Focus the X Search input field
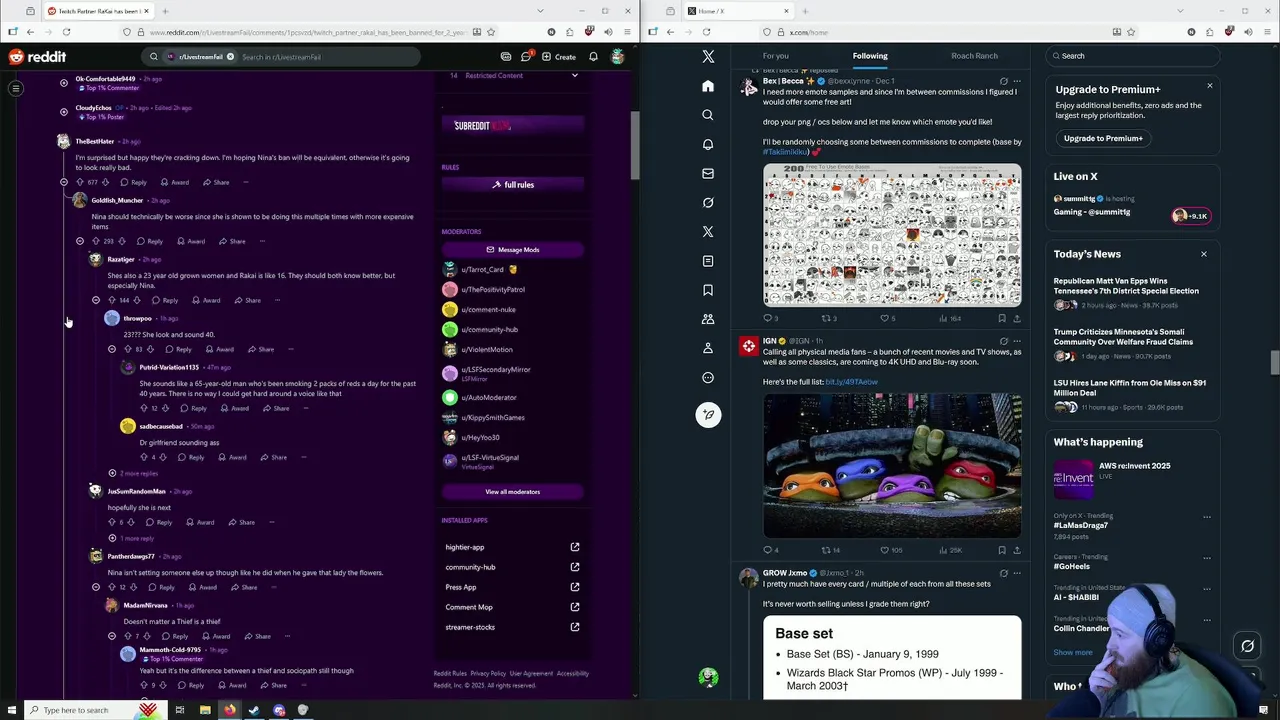The width and height of the screenshot is (1280, 720). coord(1132,56)
